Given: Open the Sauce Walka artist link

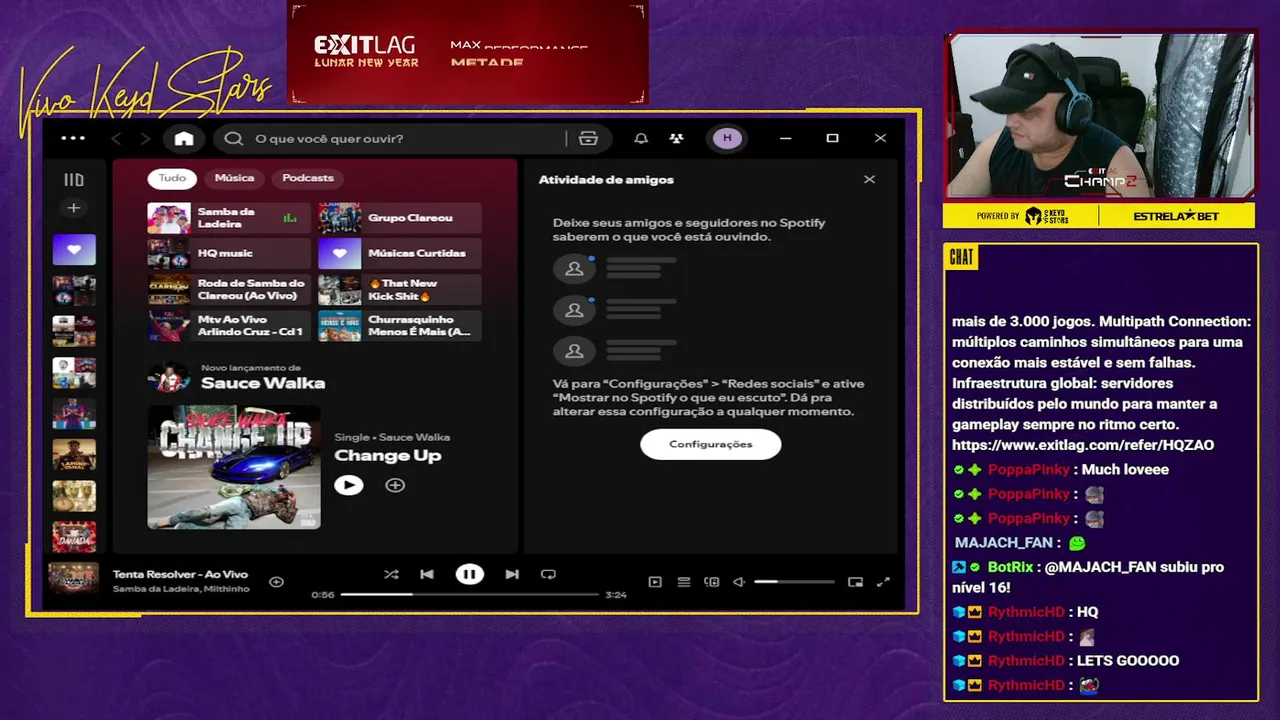Looking at the screenshot, I should pyautogui.click(x=263, y=383).
